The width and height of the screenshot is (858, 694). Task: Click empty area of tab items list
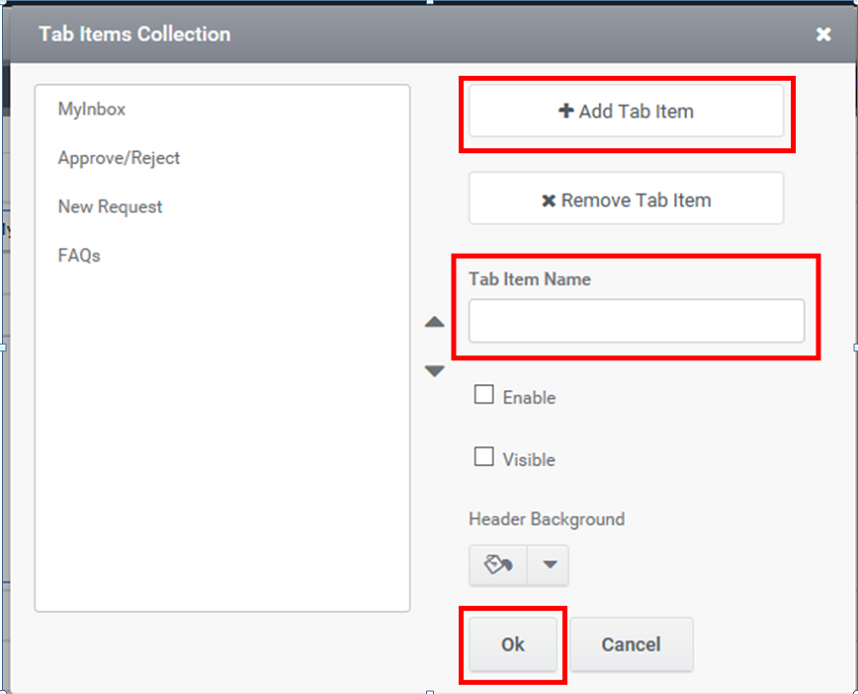pos(222,438)
